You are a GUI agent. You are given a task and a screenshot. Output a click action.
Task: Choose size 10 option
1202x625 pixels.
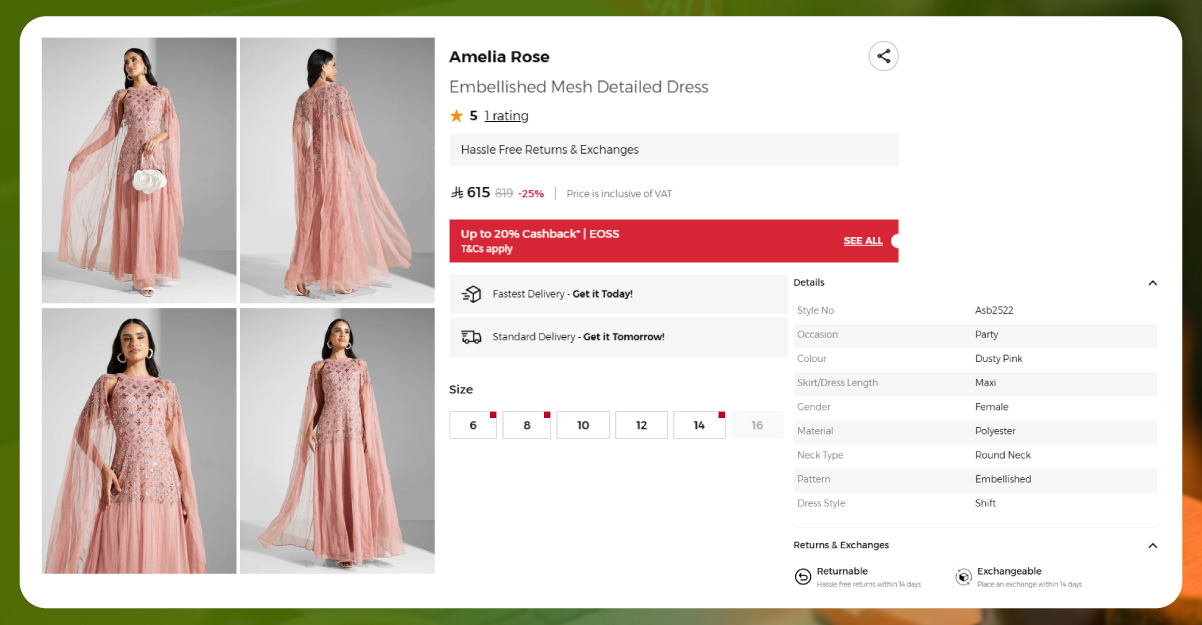583,425
